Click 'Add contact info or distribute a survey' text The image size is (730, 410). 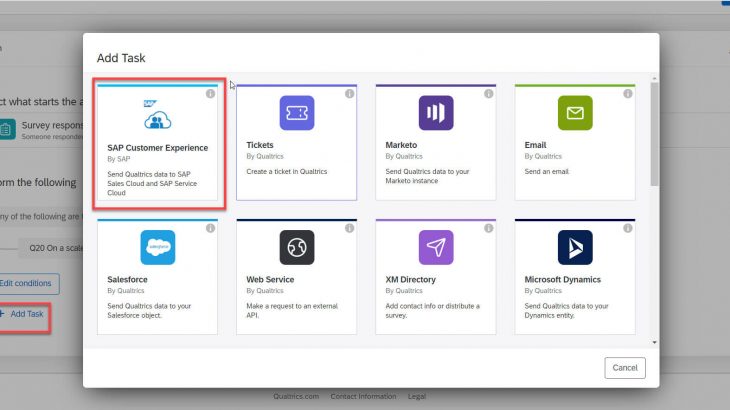pos(433,310)
